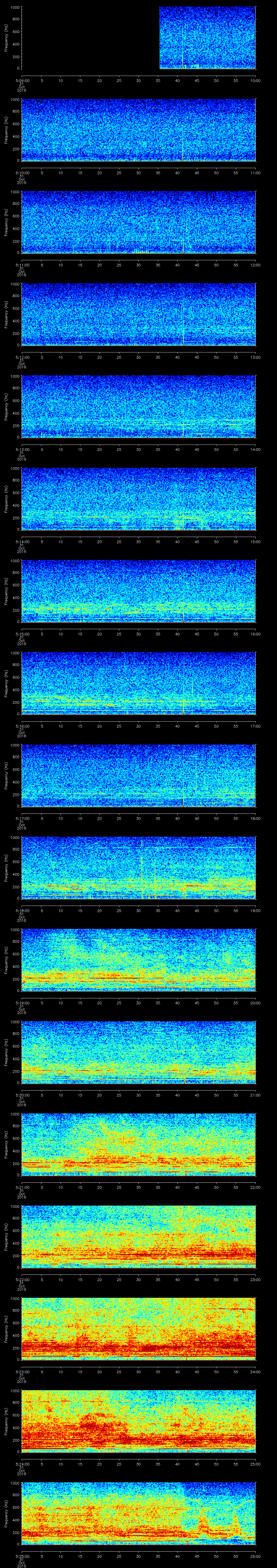Click the spectrogram panel starting at 5:12:00
The height and width of the screenshot is (1568, 277).
(139, 314)
